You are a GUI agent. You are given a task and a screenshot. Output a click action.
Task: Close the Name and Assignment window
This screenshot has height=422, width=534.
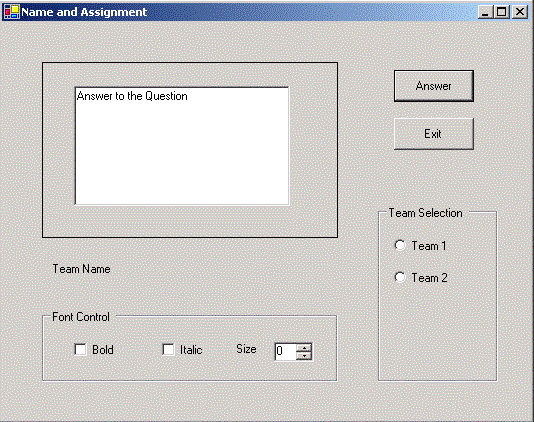tap(520, 12)
